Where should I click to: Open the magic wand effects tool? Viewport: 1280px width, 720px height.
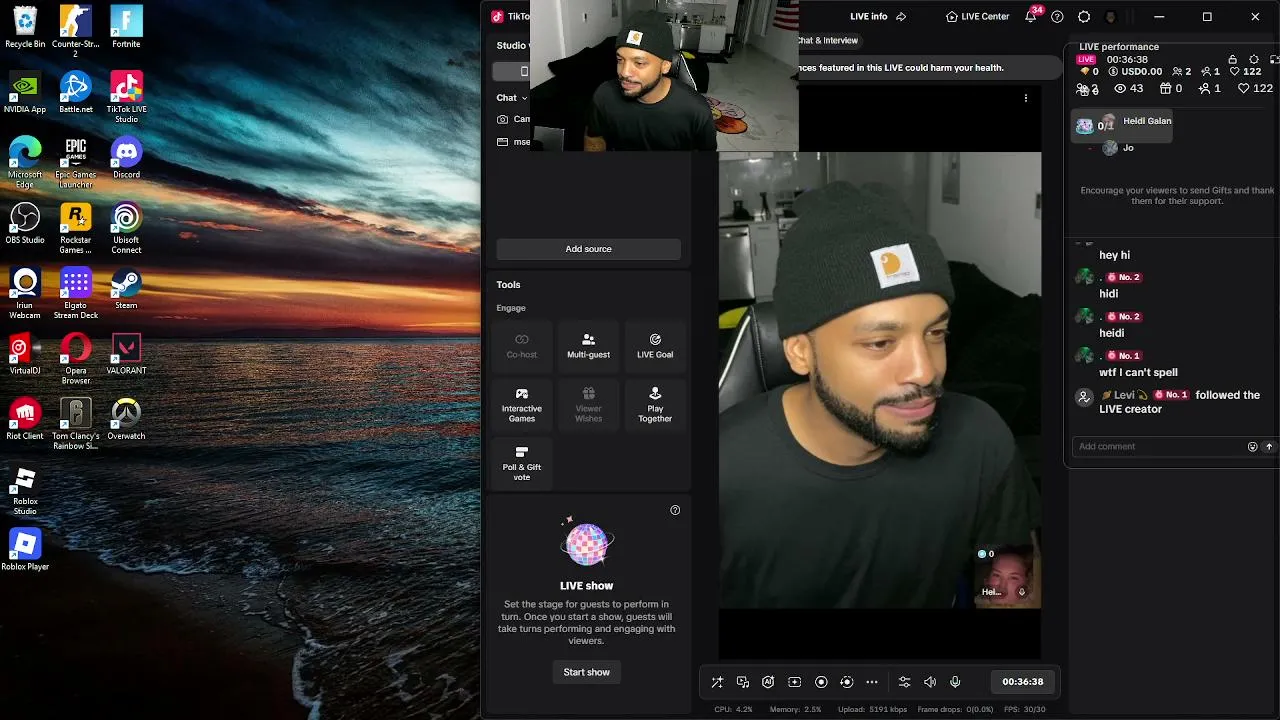[x=717, y=682]
